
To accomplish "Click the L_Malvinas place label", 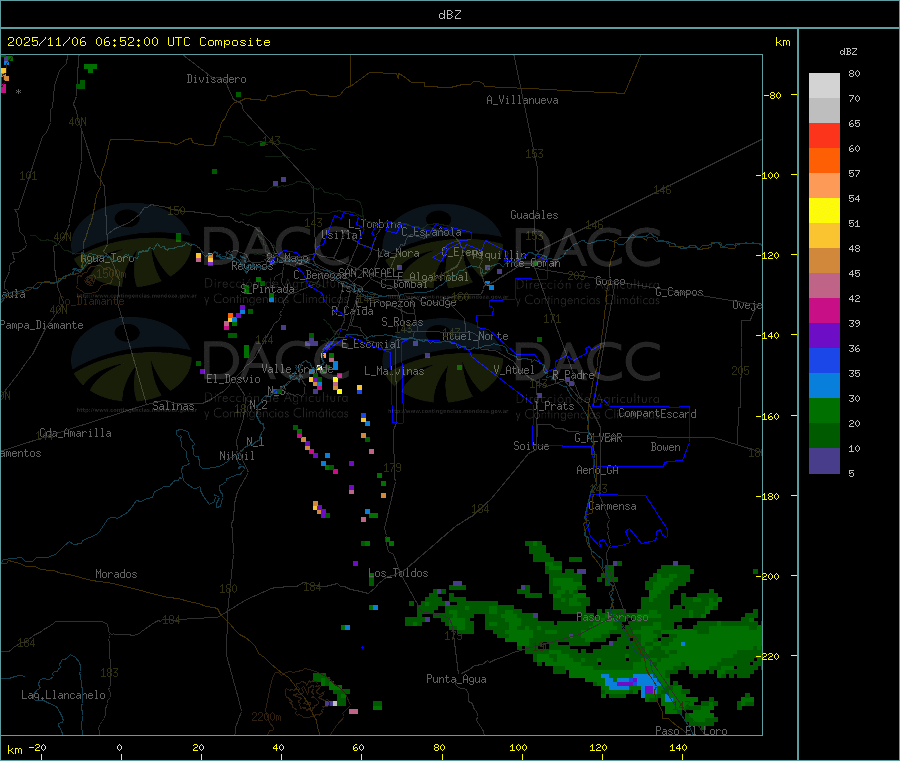I will click(x=394, y=371).
